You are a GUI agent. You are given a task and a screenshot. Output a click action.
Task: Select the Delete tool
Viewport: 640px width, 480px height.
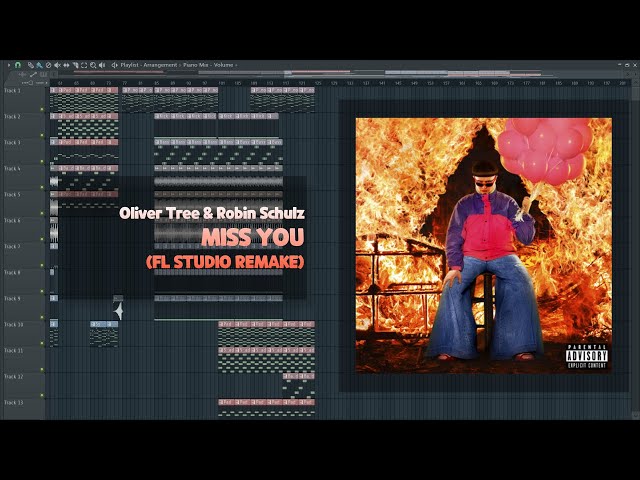pos(48,65)
